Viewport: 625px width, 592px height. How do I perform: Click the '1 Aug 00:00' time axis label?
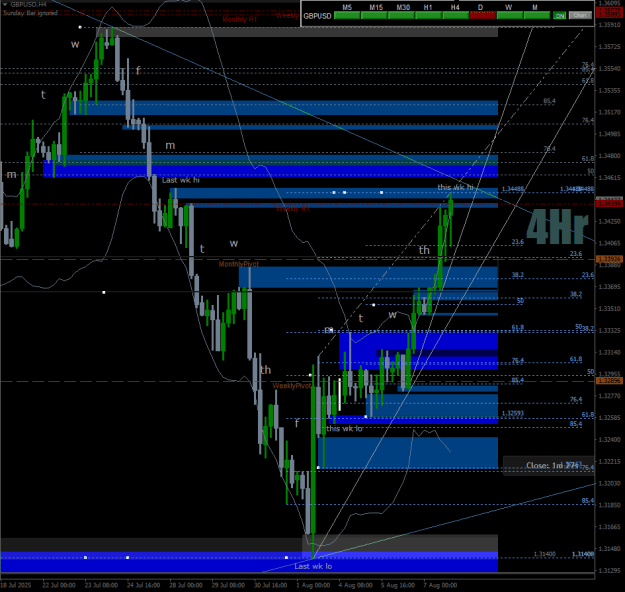point(313,585)
